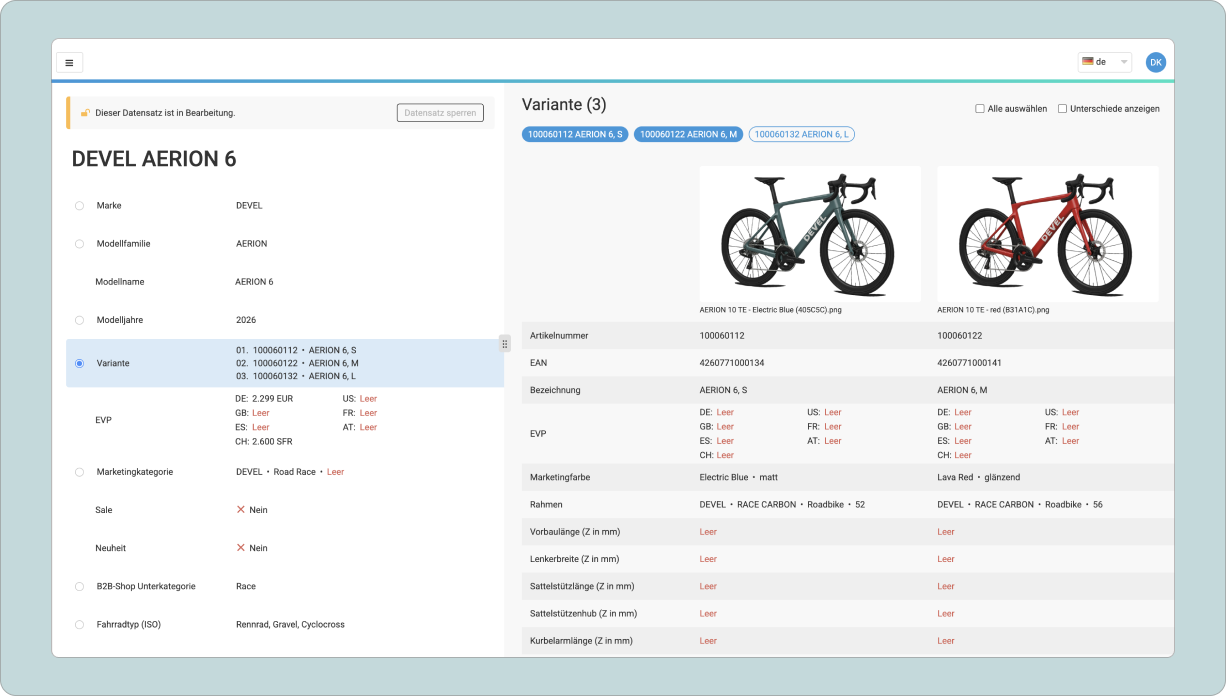Viewport: 1226px width, 696px height.
Task: Click the Rahmen value ending in 56
Action: pos(1020,505)
